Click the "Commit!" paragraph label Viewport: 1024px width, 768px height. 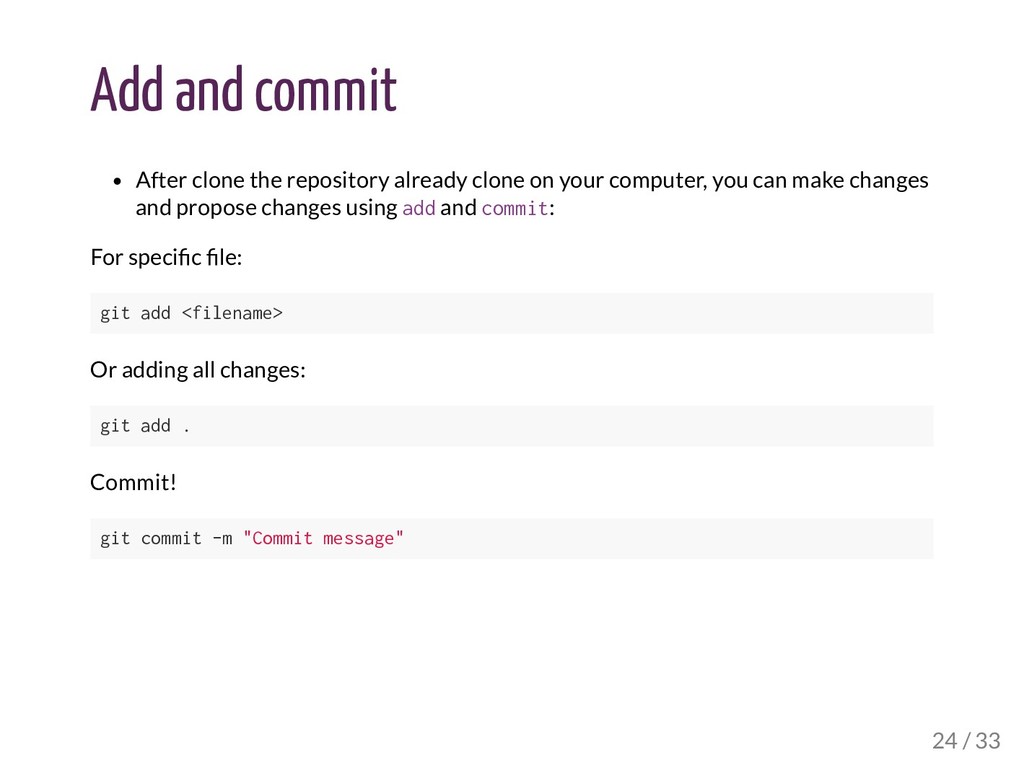pyautogui.click(x=133, y=482)
